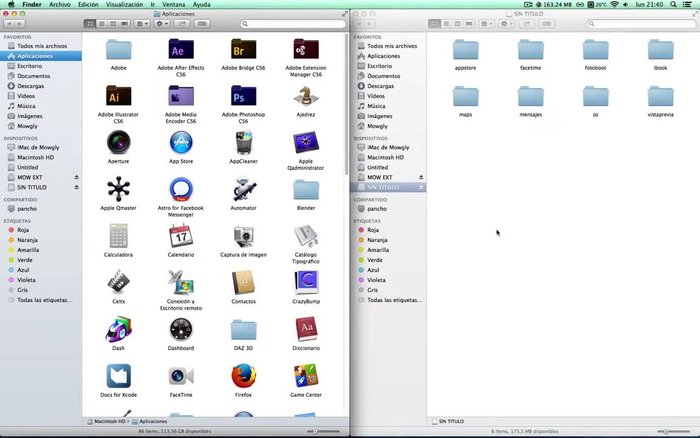Select the Calendario app icon
The height and width of the screenshot is (438, 700).
click(x=181, y=237)
